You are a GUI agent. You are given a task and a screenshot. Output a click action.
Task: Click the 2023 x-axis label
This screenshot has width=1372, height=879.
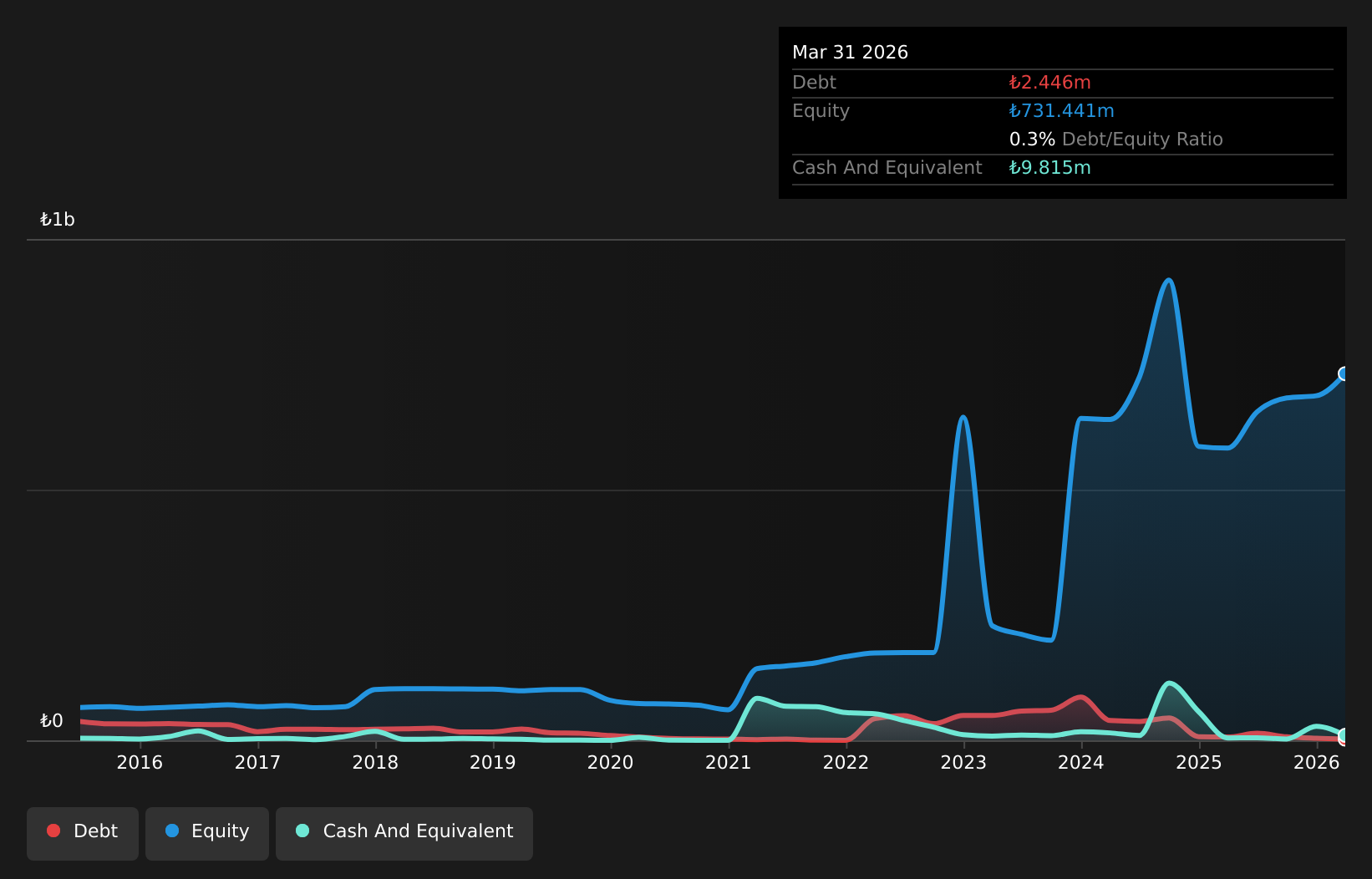click(964, 763)
